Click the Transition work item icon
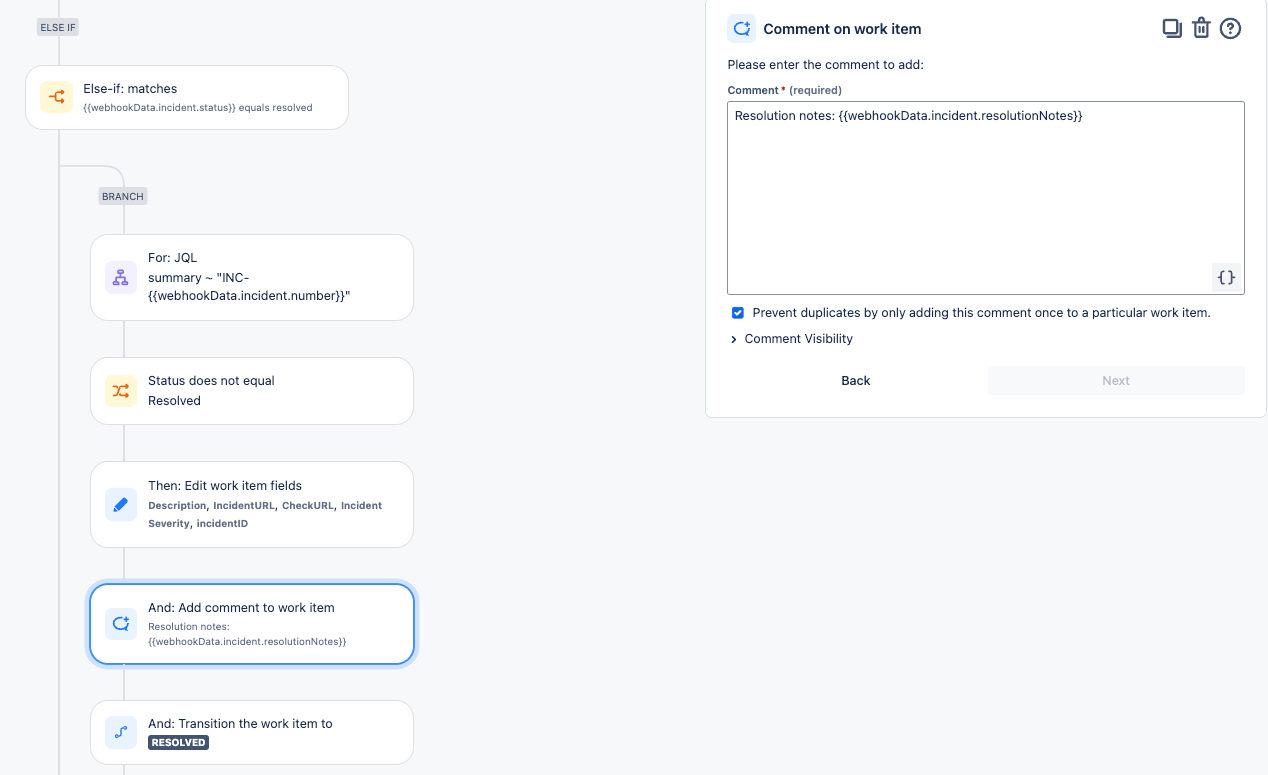This screenshot has width=1268, height=775. coord(121,733)
